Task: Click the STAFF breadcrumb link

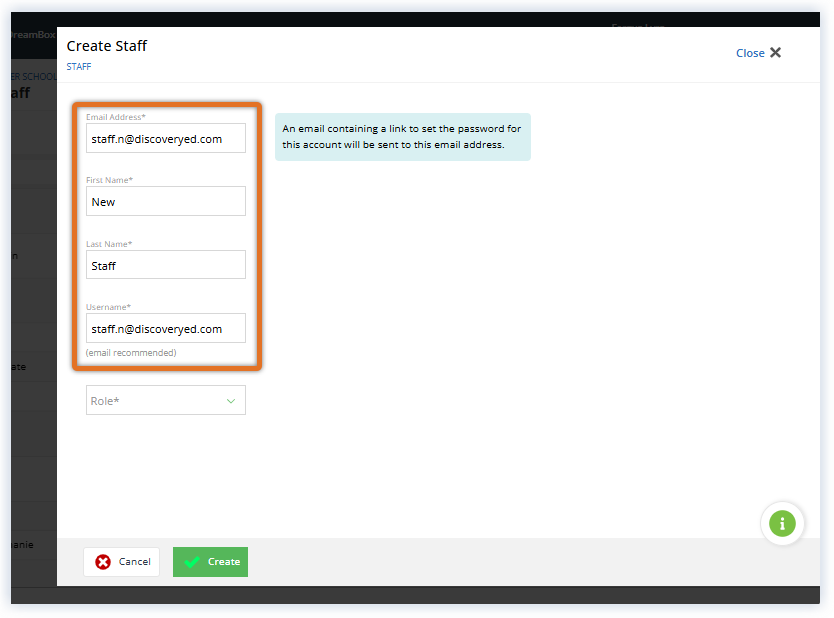Action: [79, 66]
